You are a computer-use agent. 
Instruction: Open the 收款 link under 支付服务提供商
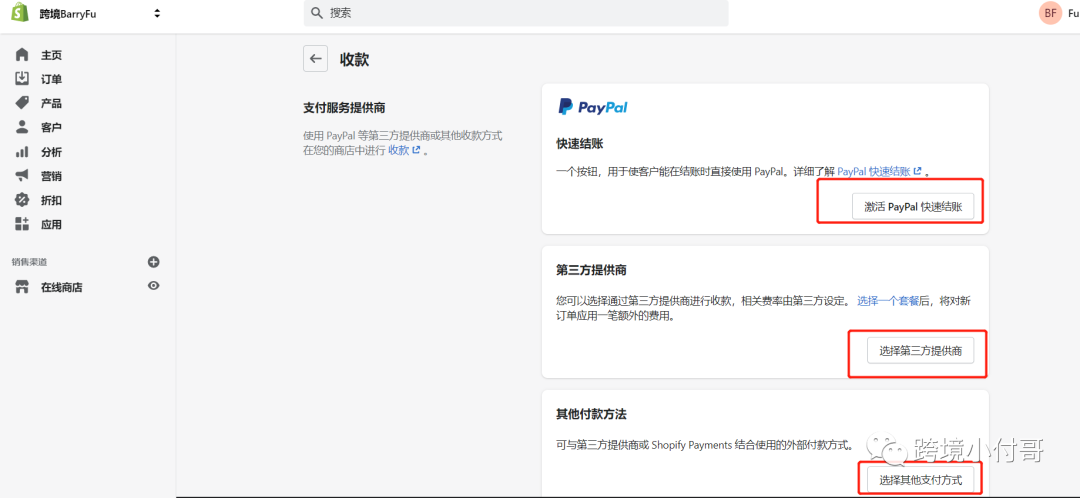tap(404, 149)
